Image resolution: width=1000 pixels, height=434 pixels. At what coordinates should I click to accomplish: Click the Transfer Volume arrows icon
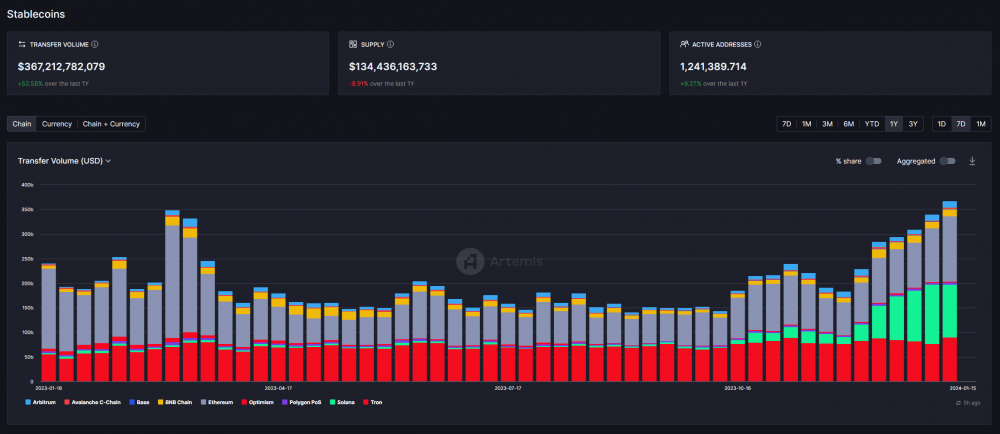pos(22,44)
